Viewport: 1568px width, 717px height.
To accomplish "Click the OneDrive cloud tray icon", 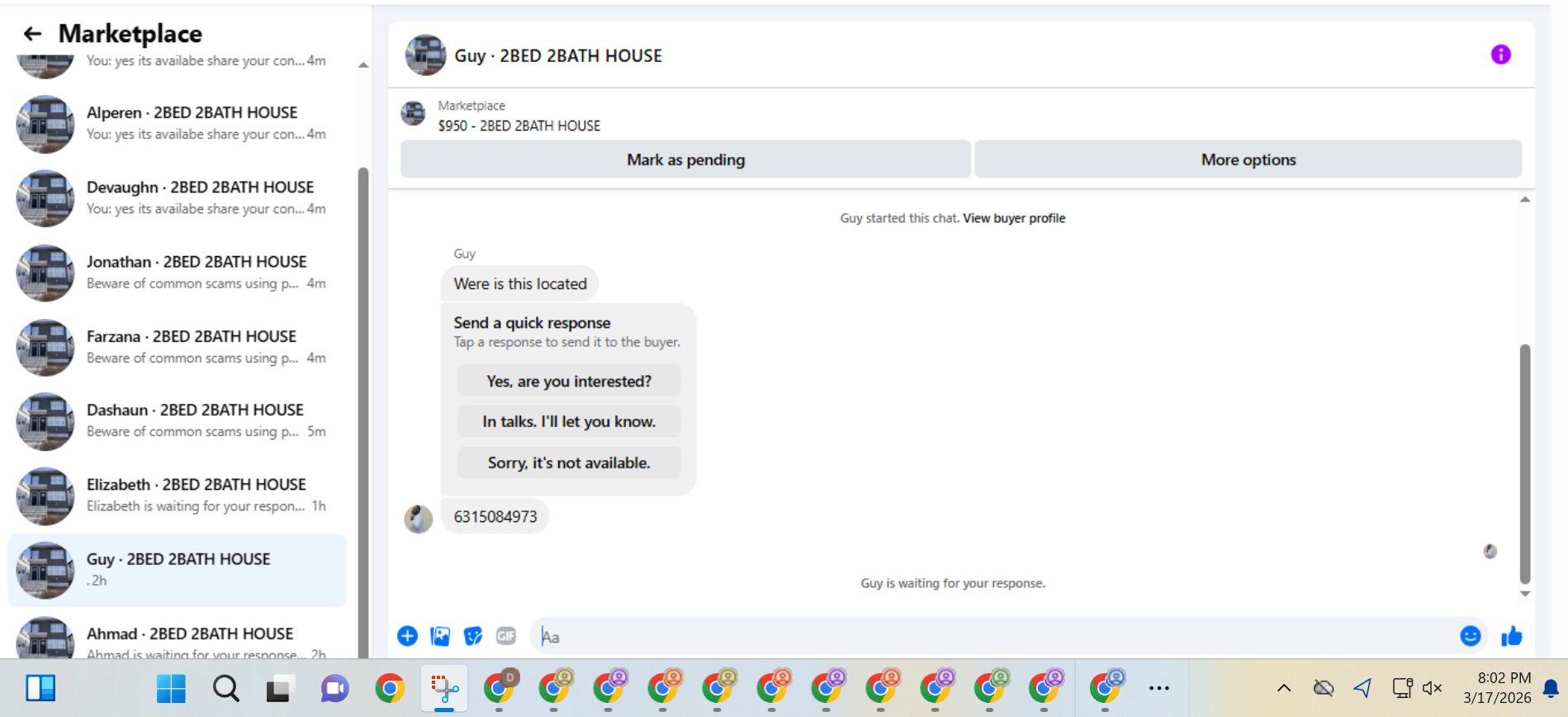I will pyautogui.click(x=1324, y=688).
